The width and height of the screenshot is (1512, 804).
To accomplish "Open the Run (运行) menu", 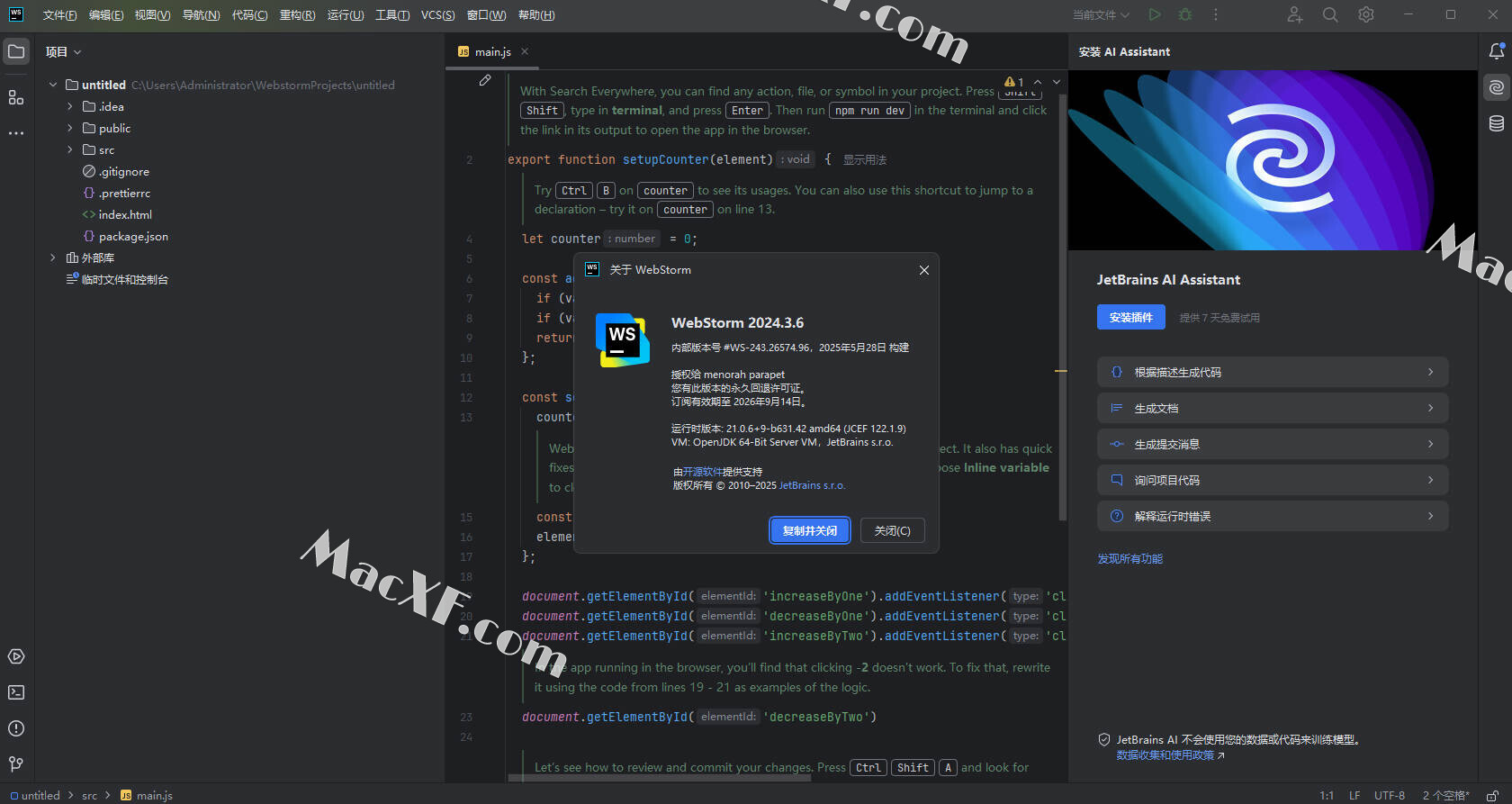I will [346, 14].
